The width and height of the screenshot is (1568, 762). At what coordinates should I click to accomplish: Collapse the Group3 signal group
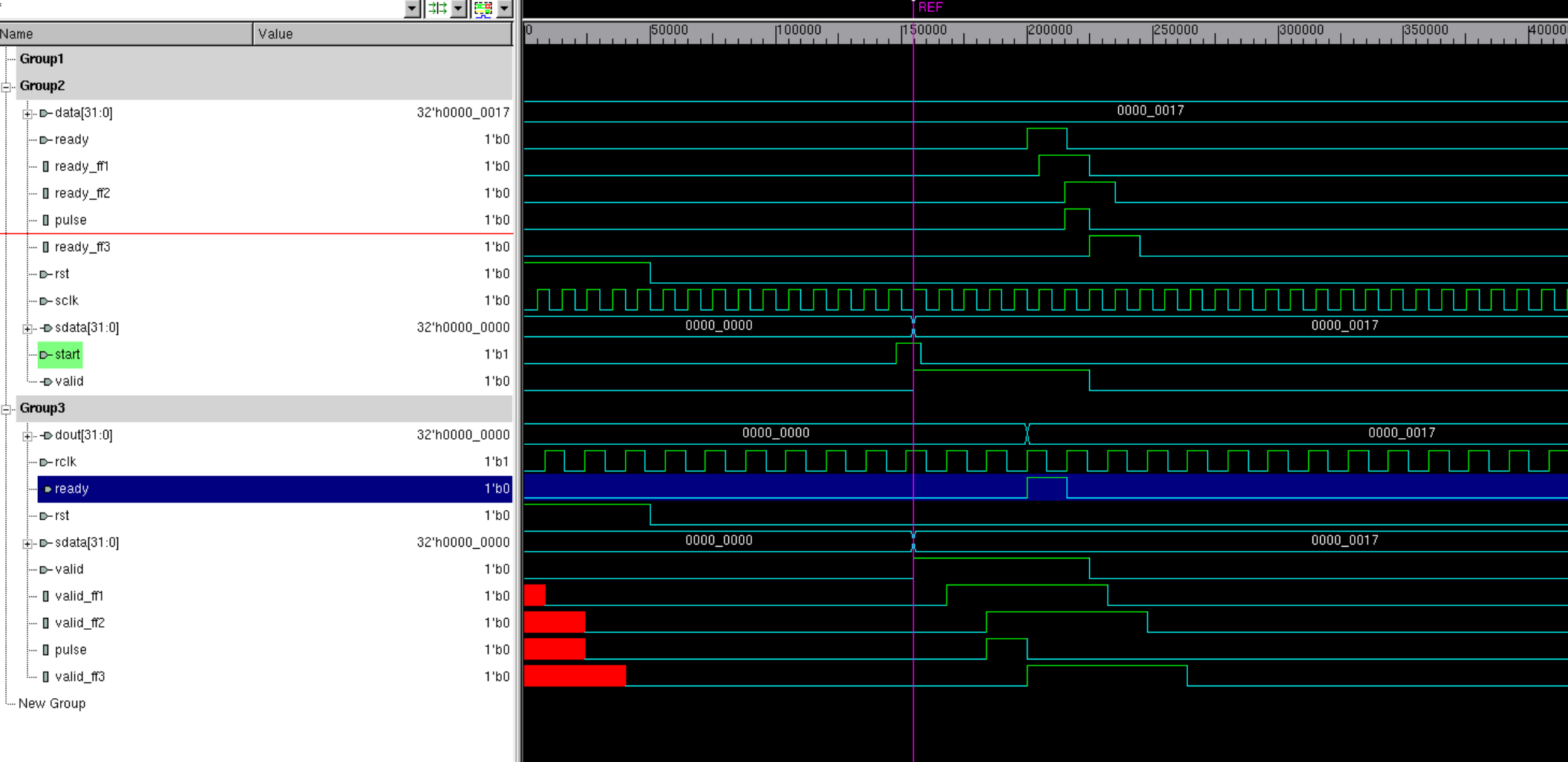click(7, 409)
